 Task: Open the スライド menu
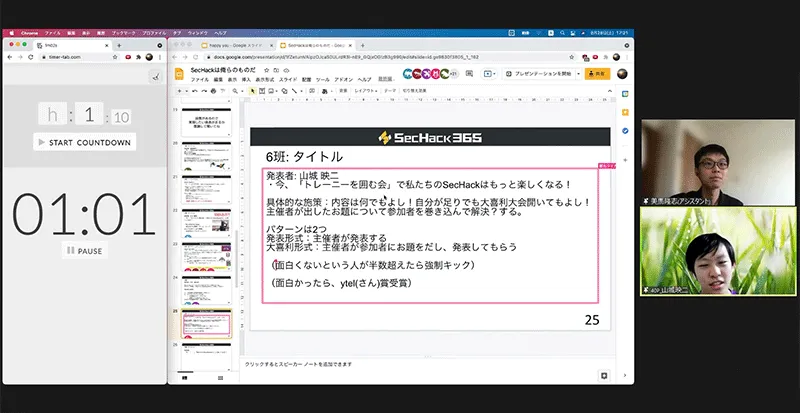[288, 80]
